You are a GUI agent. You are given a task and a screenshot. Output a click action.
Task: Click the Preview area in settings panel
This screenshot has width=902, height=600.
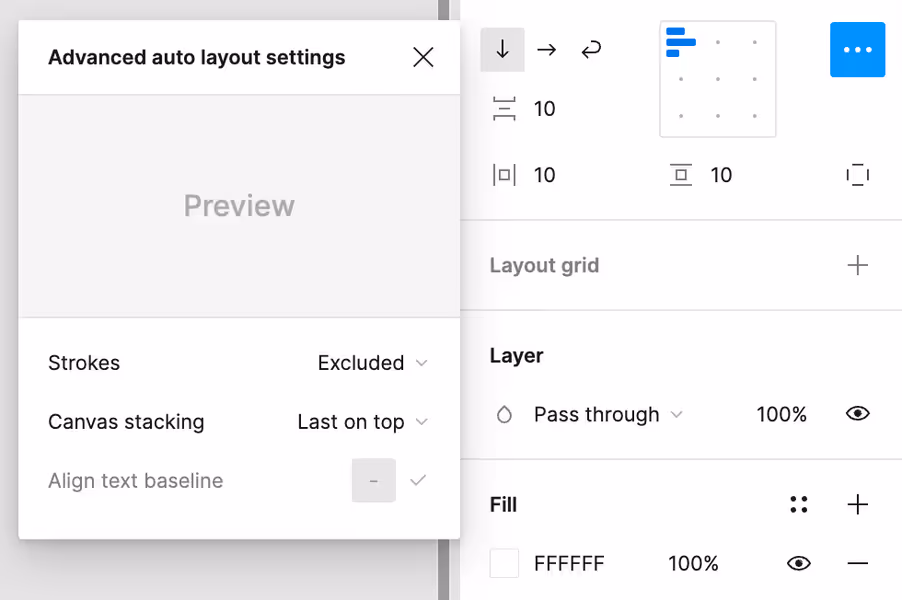(239, 205)
